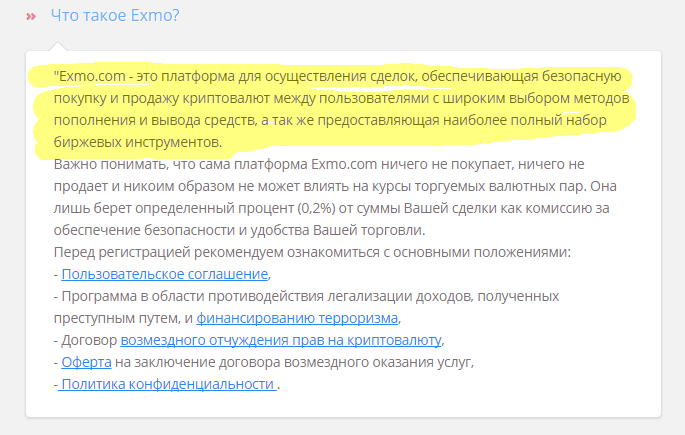
Task: Open the 'Политика конфиденциальности' link
Action: point(167,384)
